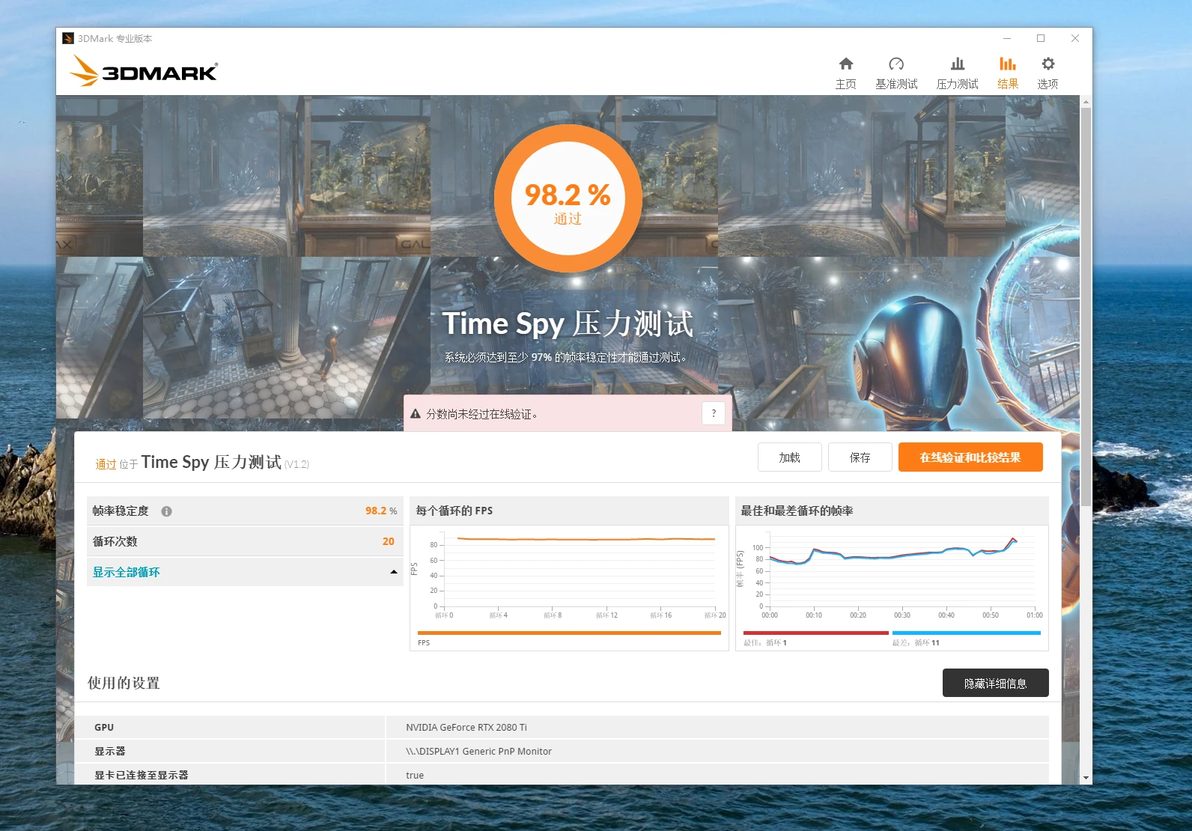Viewport: 1192px width, 831px height.
Task: Click the info icon beside 帧率稳定度
Action: pyautogui.click(x=166, y=512)
